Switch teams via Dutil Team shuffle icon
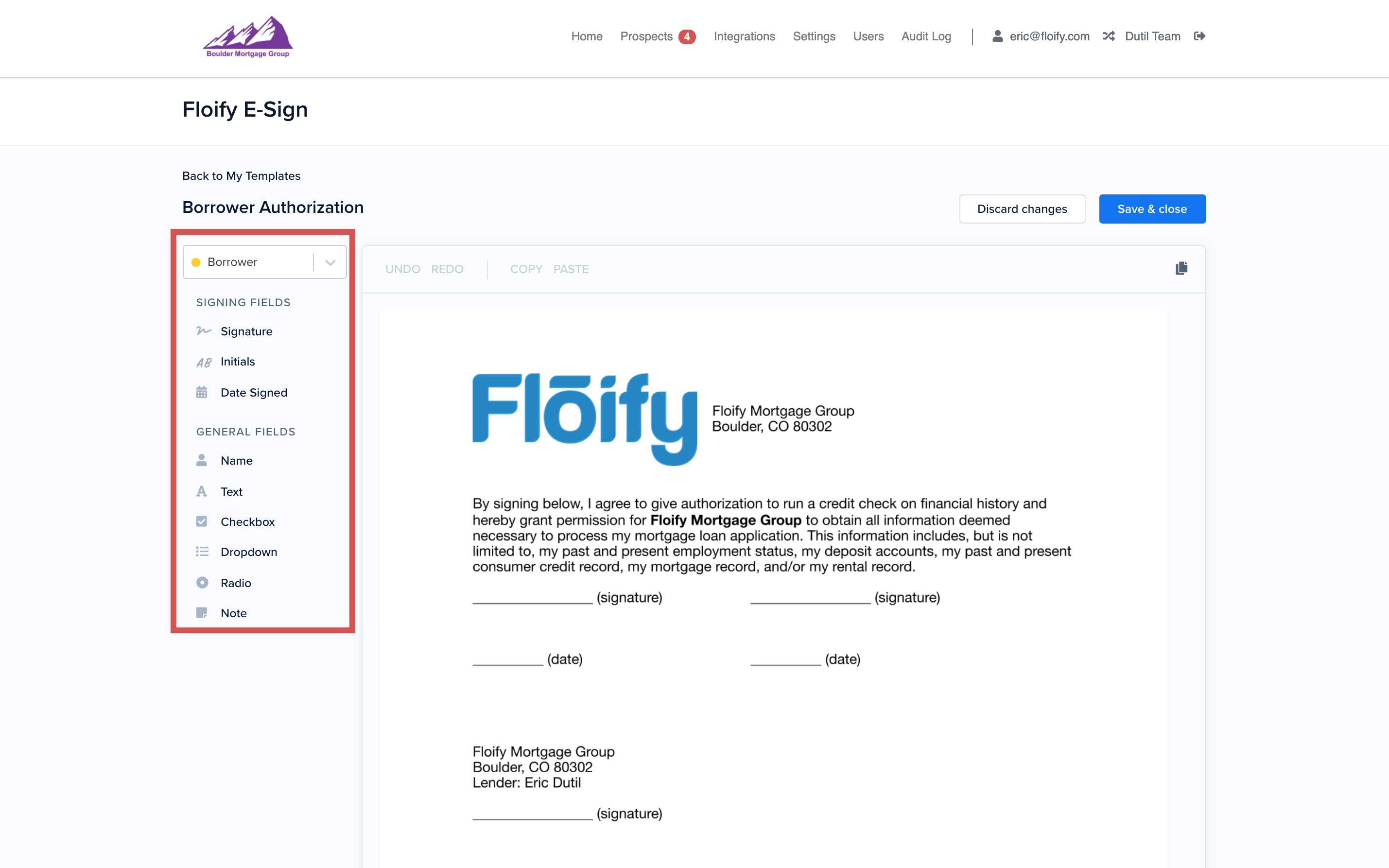This screenshot has height=868, width=1389. click(x=1109, y=36)
